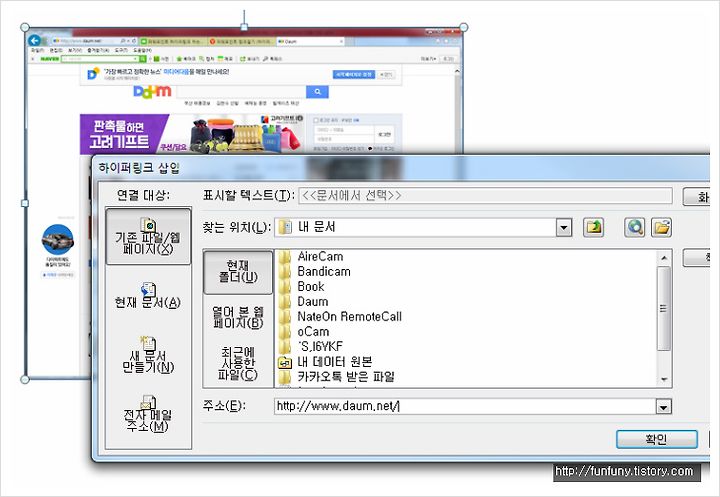Click the up one folder icon
The width and height of the screenshot is (720, 497).
point(593,227)
